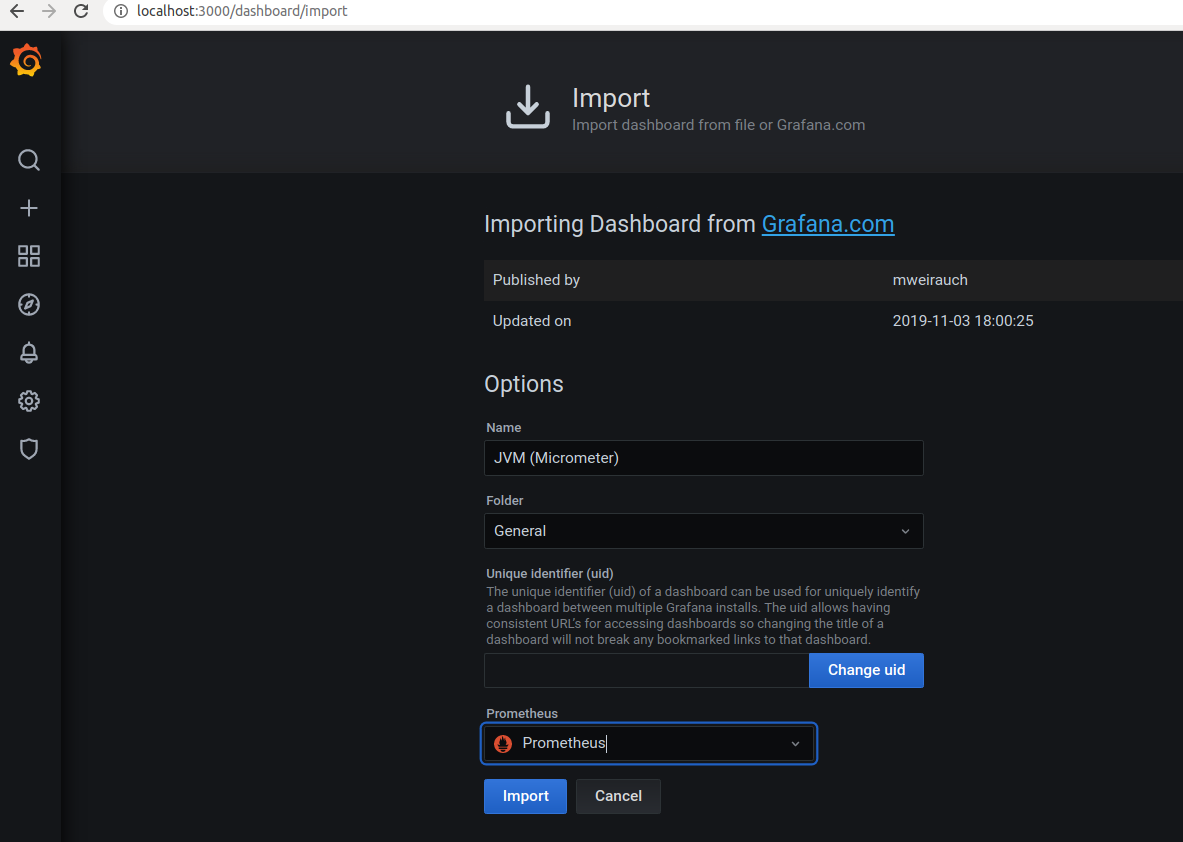1183x842 pixels.
Task: Expand the Folder General dropdown
Action: (703, 531)
